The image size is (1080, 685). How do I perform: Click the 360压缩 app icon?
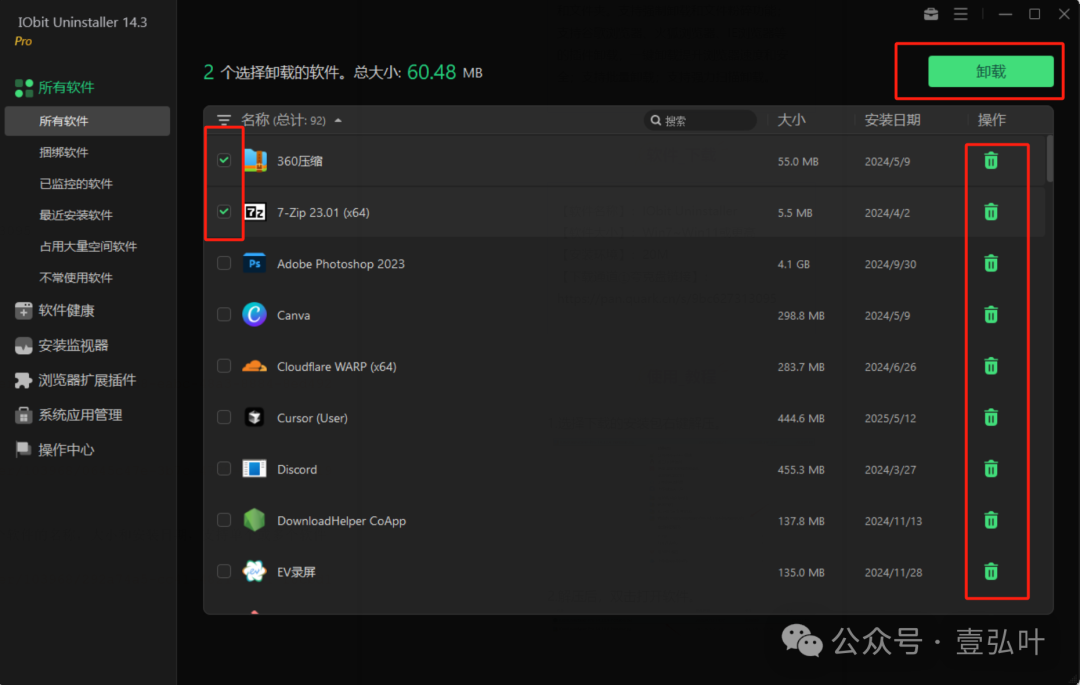click(255, 160)
